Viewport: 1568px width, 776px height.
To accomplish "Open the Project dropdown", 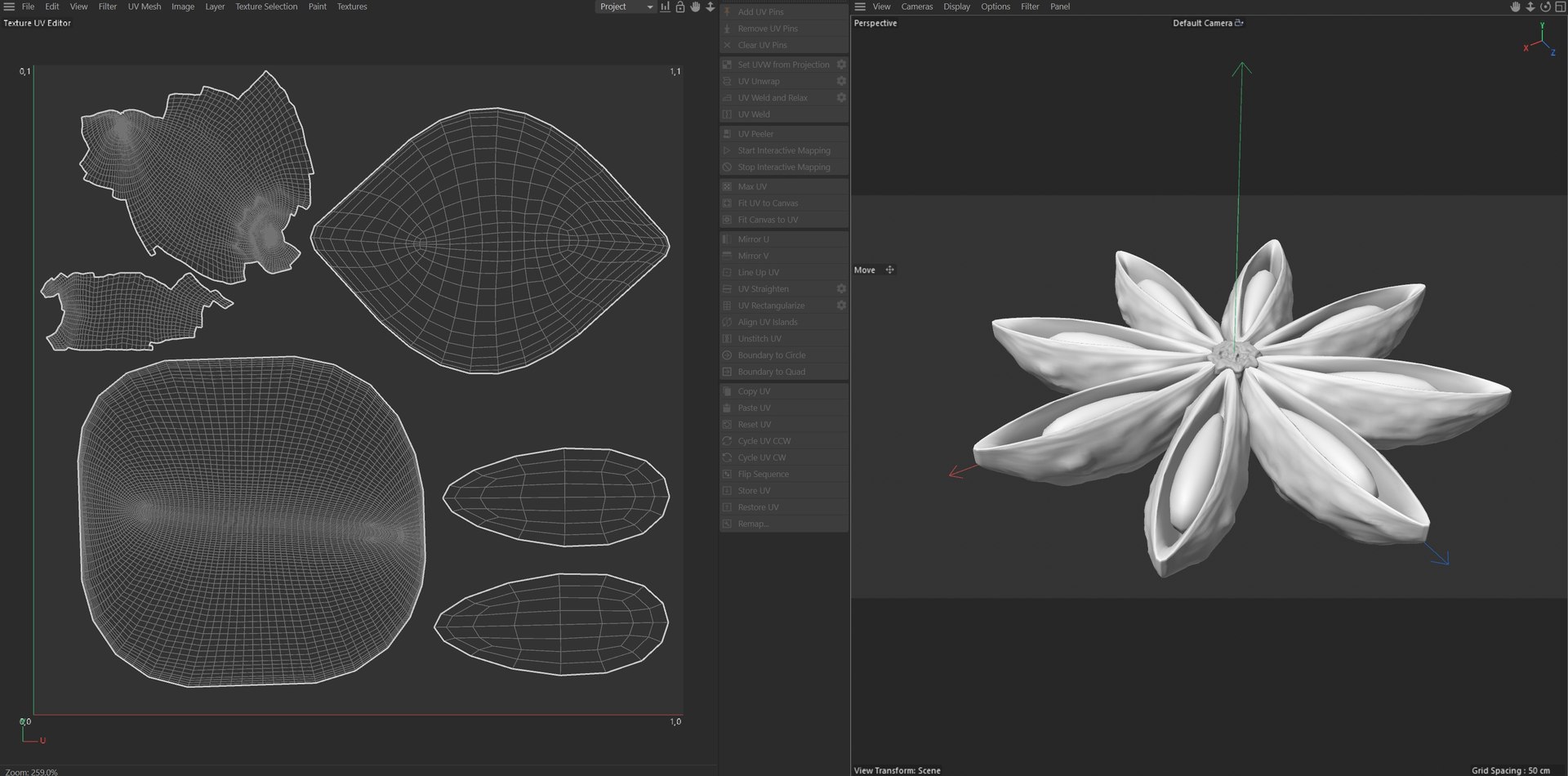I will tap(626, 7).
